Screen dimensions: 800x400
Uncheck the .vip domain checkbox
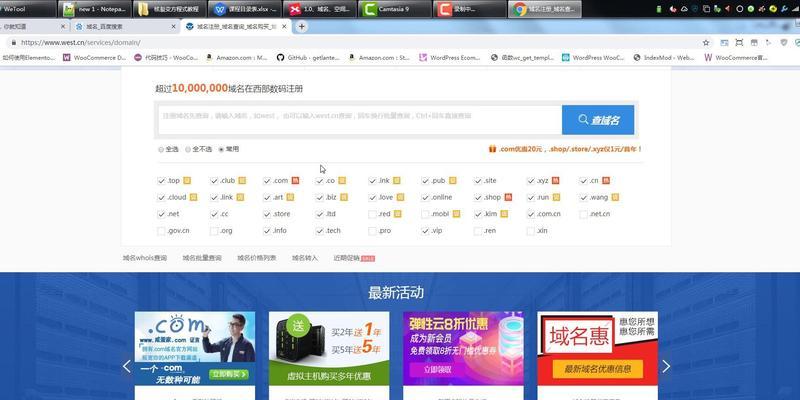(x=426, y=231)
